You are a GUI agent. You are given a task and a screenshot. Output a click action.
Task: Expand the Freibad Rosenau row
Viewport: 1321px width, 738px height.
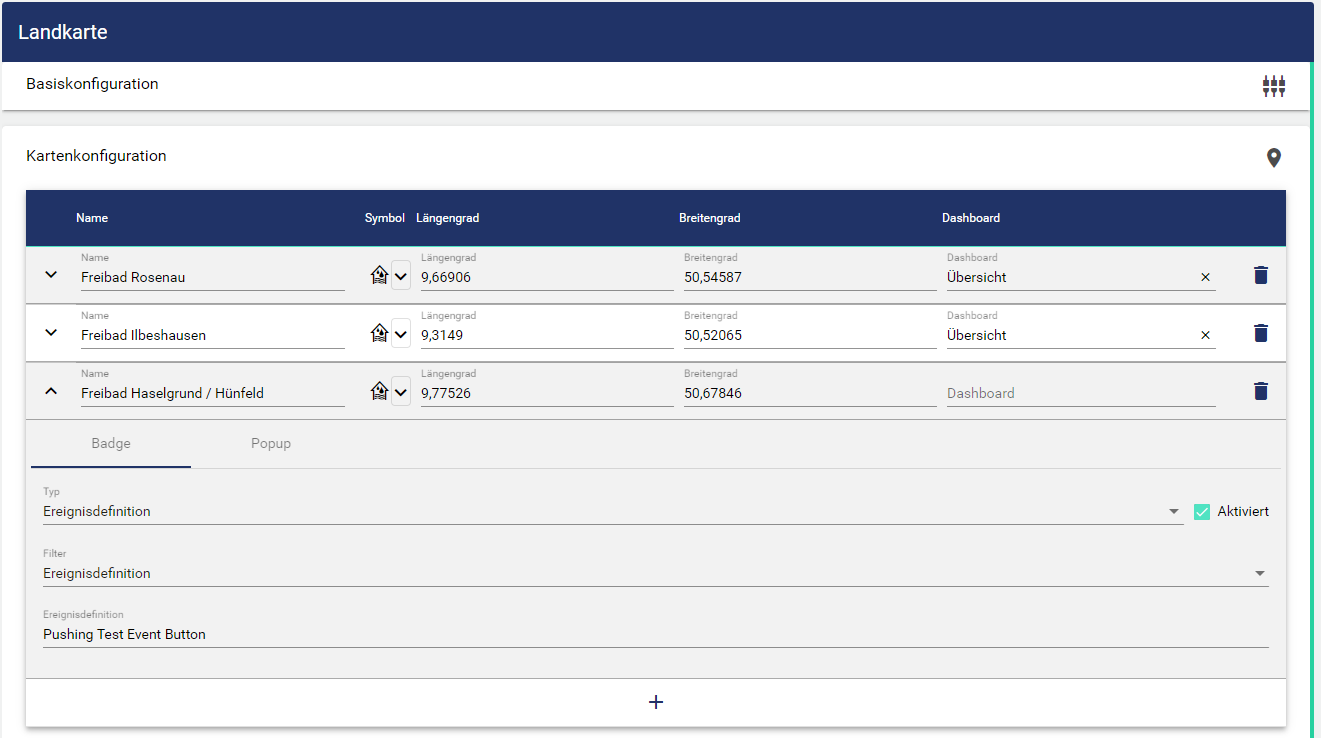point(52,275)
